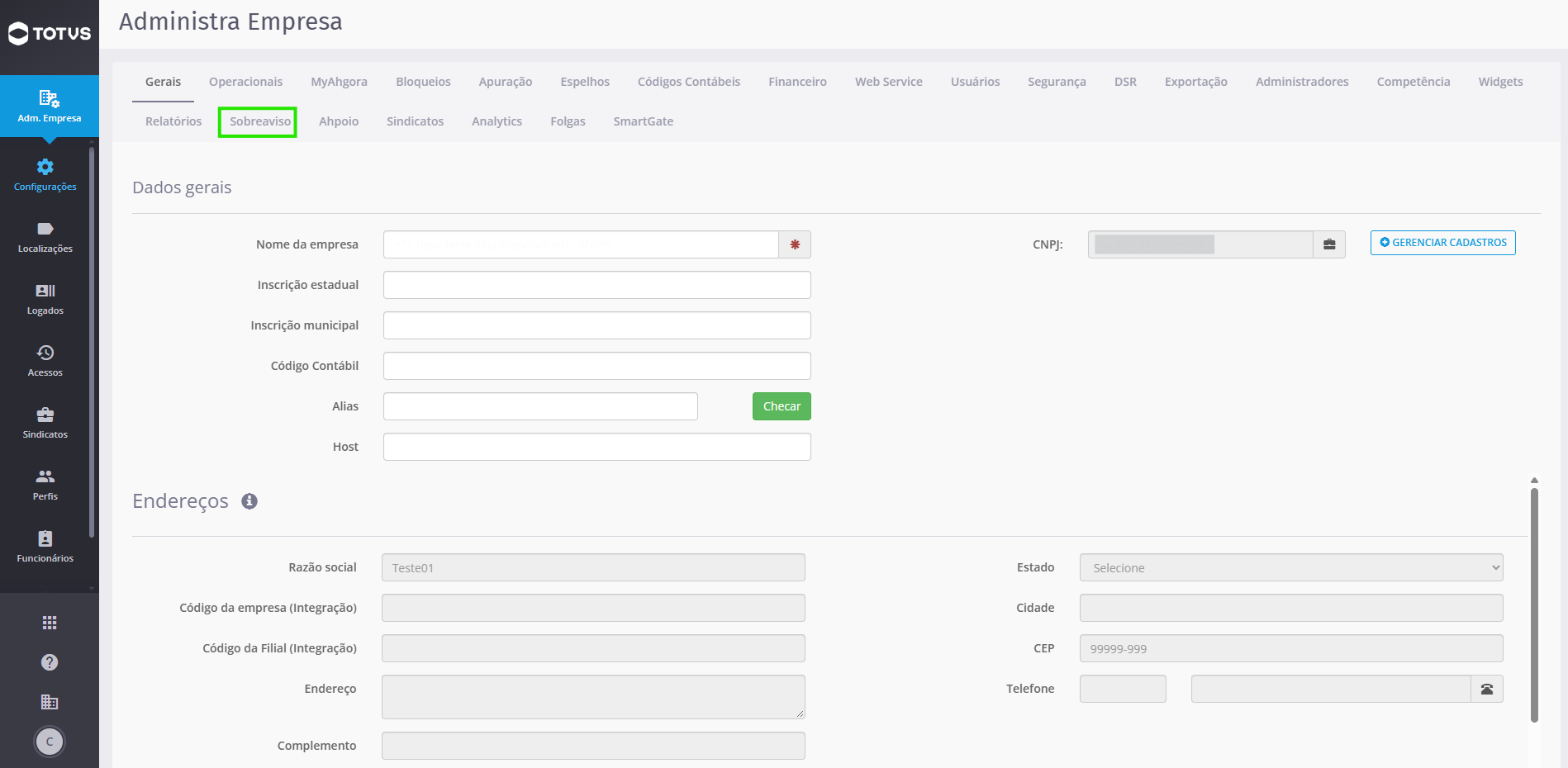The image size is (1568, 768).
Task: Open Perfis people icon in sidebar
Action: coord(45,476)
